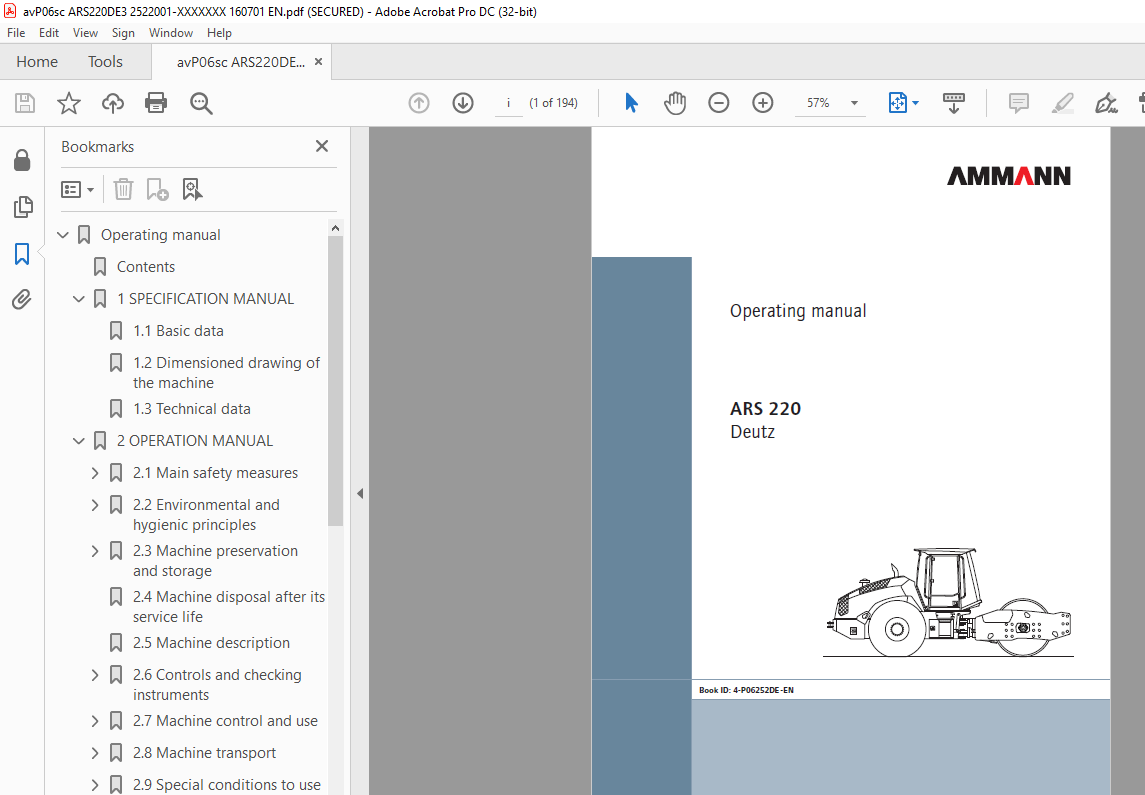Open the Window menu

(x=171, y=33)
